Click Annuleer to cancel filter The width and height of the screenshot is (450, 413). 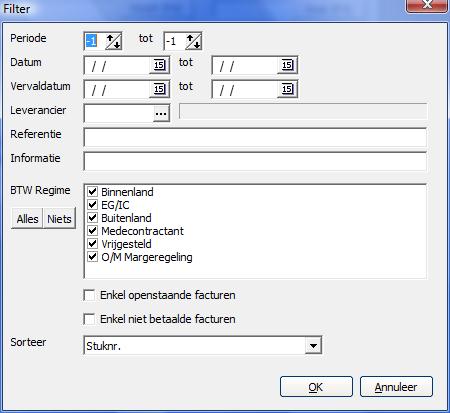coord(396,387)
